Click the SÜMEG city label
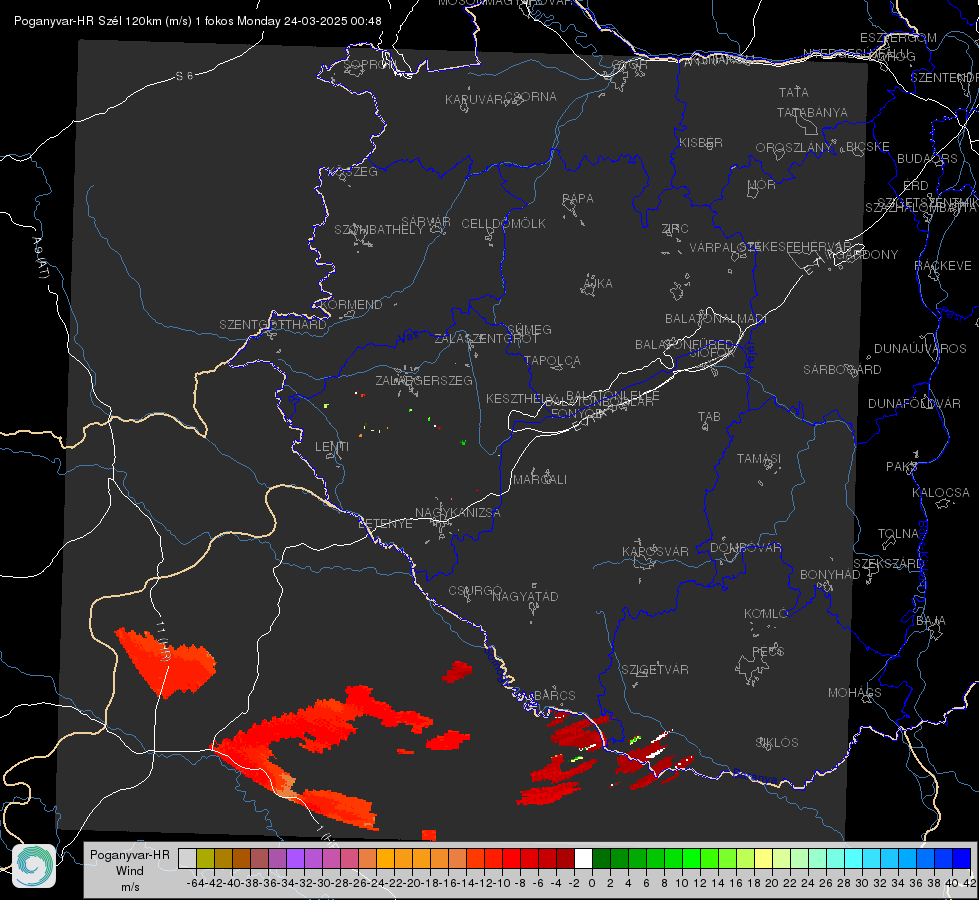The width and height of the screenshot is (979, 900). pos(529,329)
